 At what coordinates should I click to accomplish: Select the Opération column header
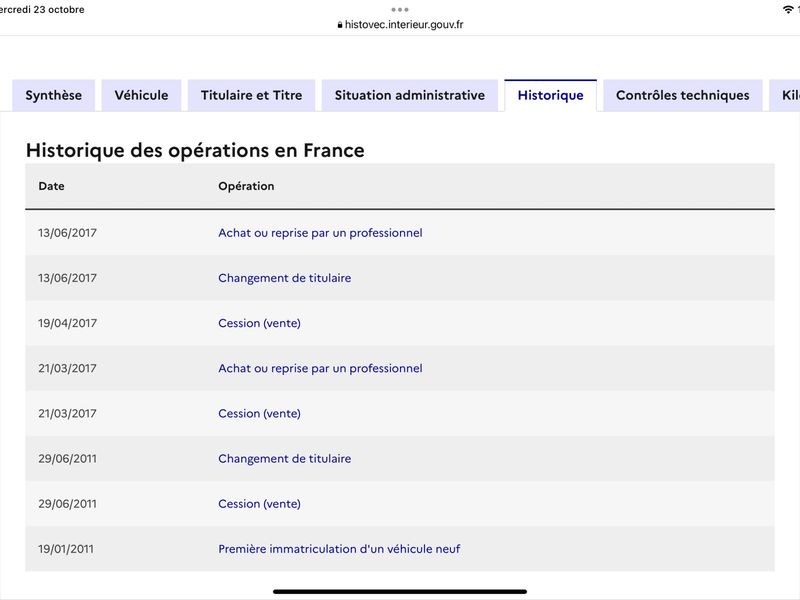click(x=246, y=186)
